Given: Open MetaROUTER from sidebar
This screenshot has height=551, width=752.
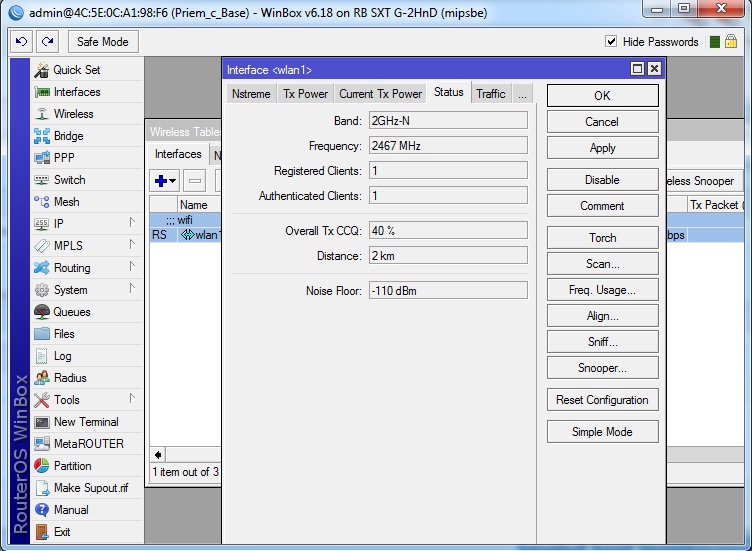Looking at the screenshot, I should pos(89,444).
